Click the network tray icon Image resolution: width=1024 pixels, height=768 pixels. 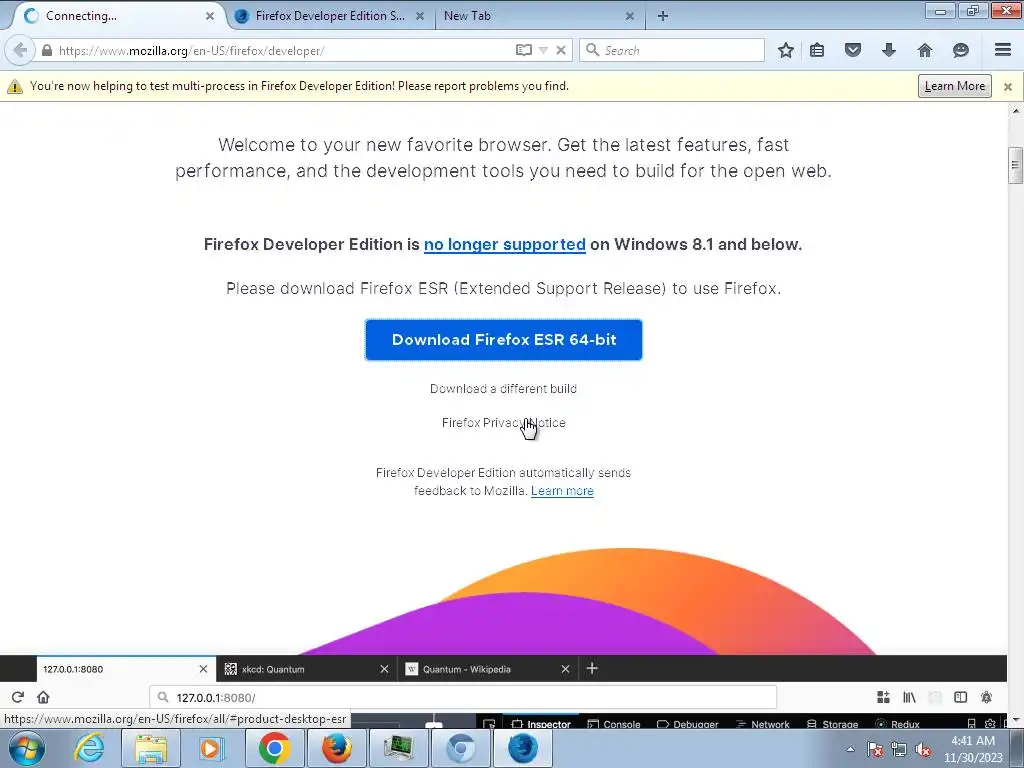coord(899,749)
